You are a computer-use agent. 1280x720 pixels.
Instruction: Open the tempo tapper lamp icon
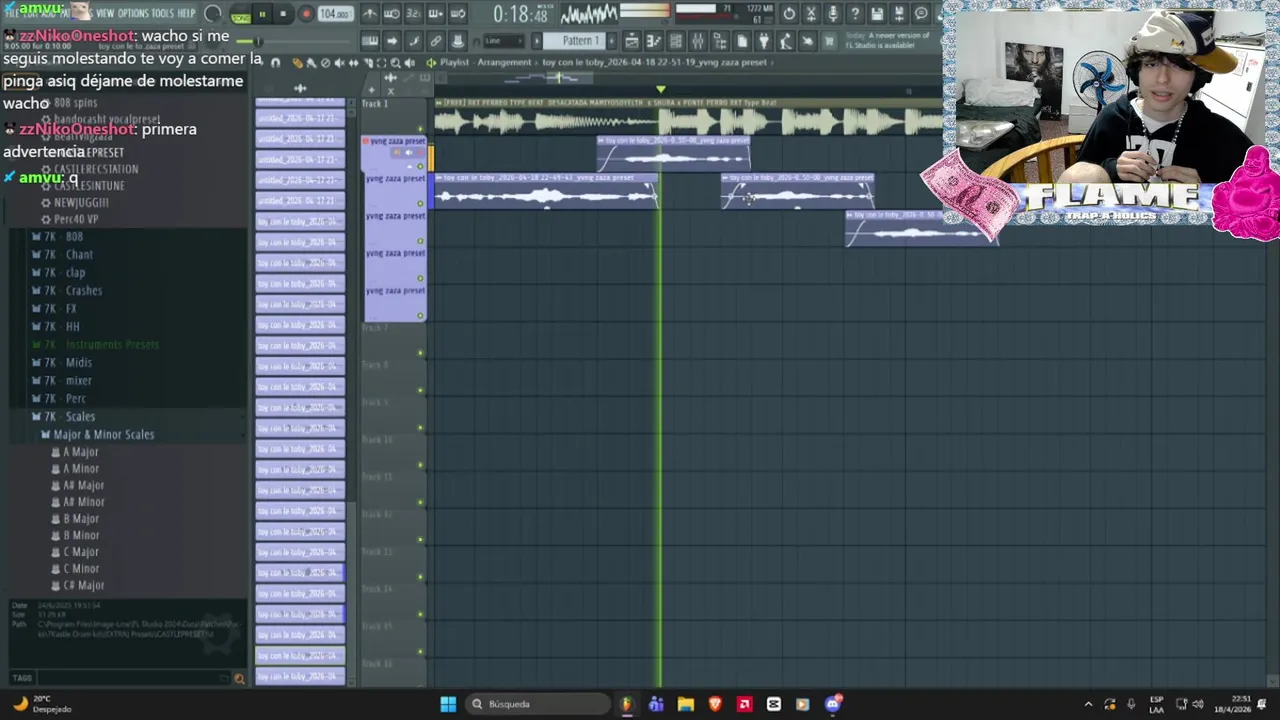coord(785,41)
